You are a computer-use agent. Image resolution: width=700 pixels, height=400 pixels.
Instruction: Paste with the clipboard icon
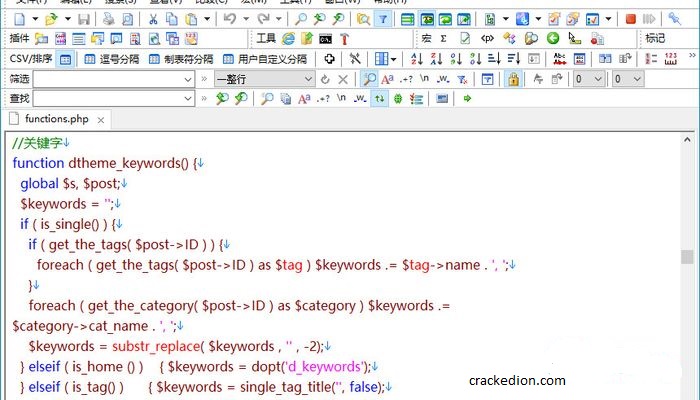(191, 19)
